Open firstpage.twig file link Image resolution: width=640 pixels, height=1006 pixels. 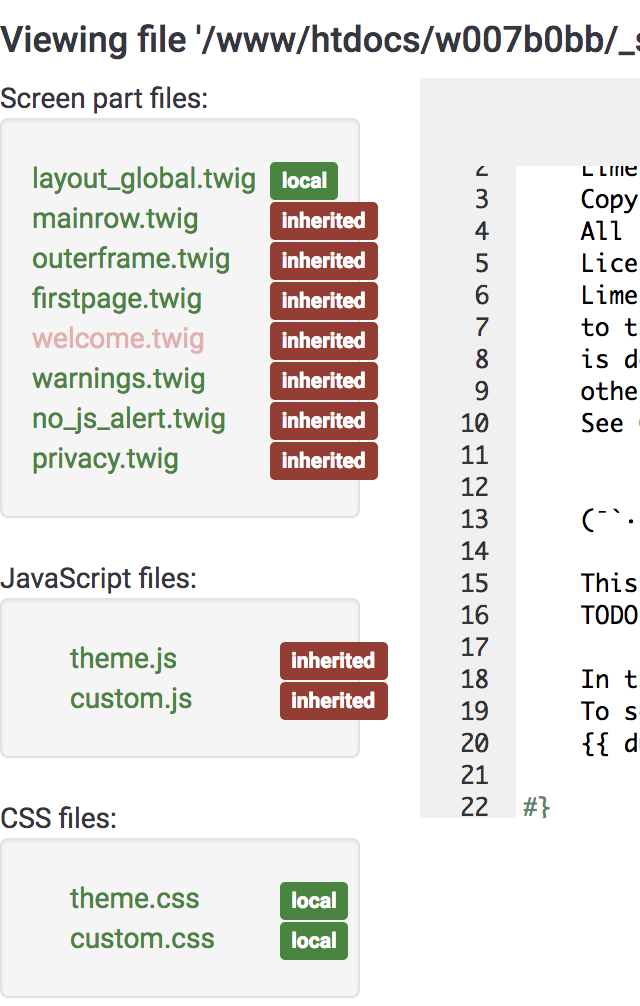[x=117, y=300]
